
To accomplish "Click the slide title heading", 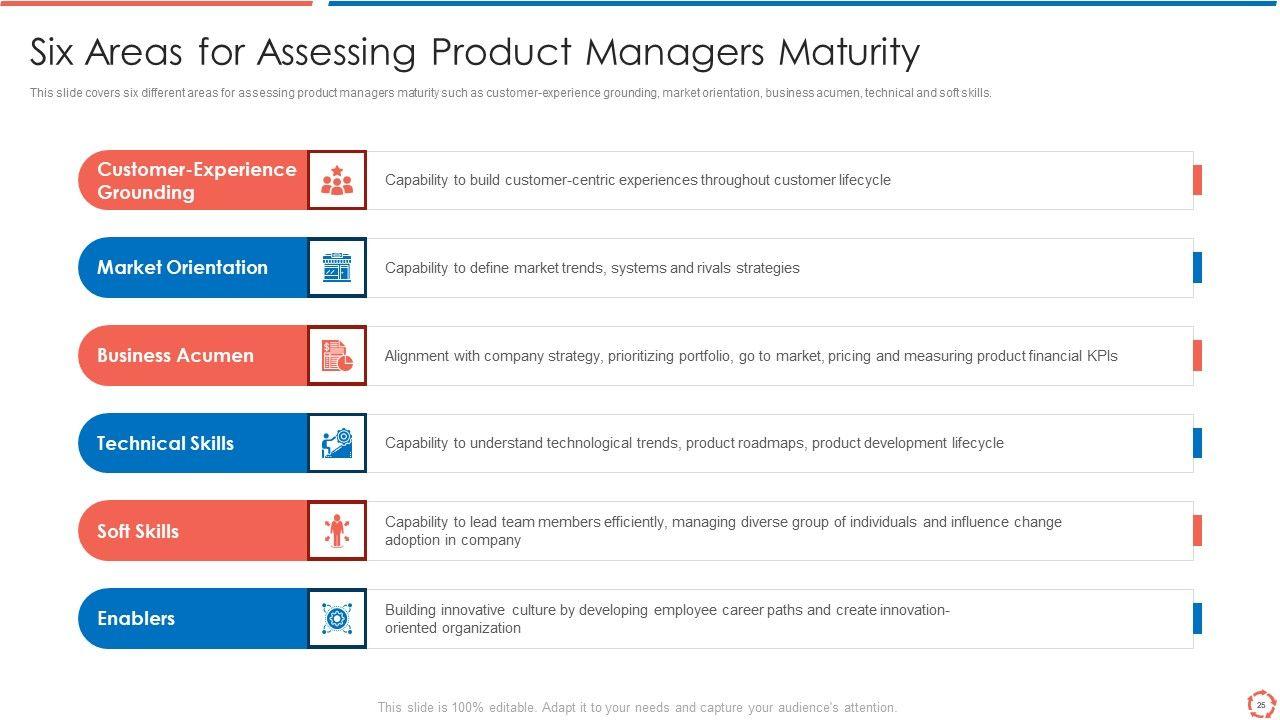I will [x=474, y=51].
